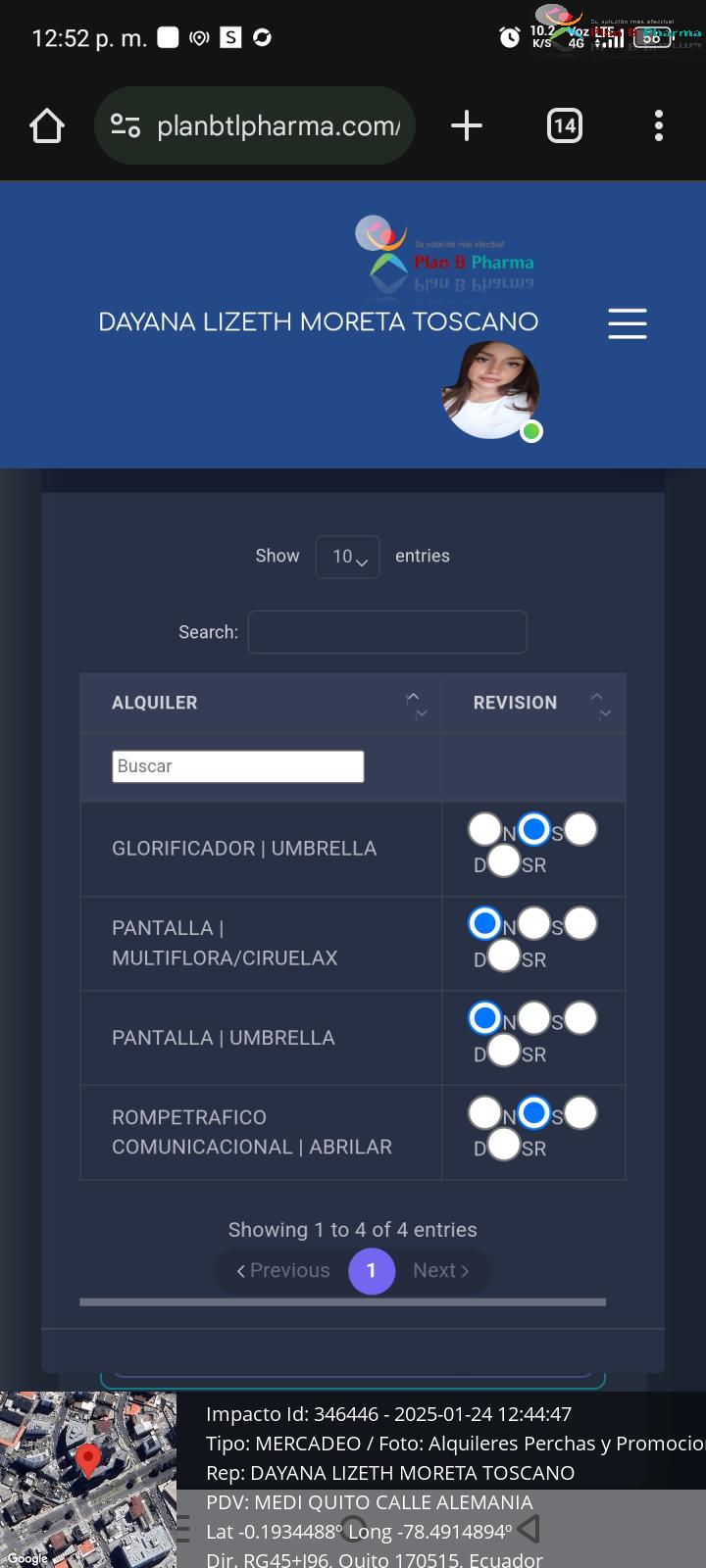The width and height of the screenshot is (706, 1568).
Task: Focus the Search input field
Action: coord(387,632)
